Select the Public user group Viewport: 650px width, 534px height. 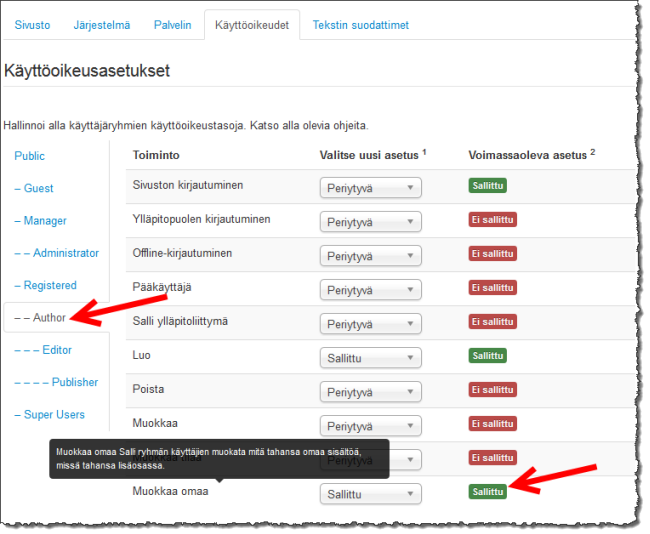point(30,156)
